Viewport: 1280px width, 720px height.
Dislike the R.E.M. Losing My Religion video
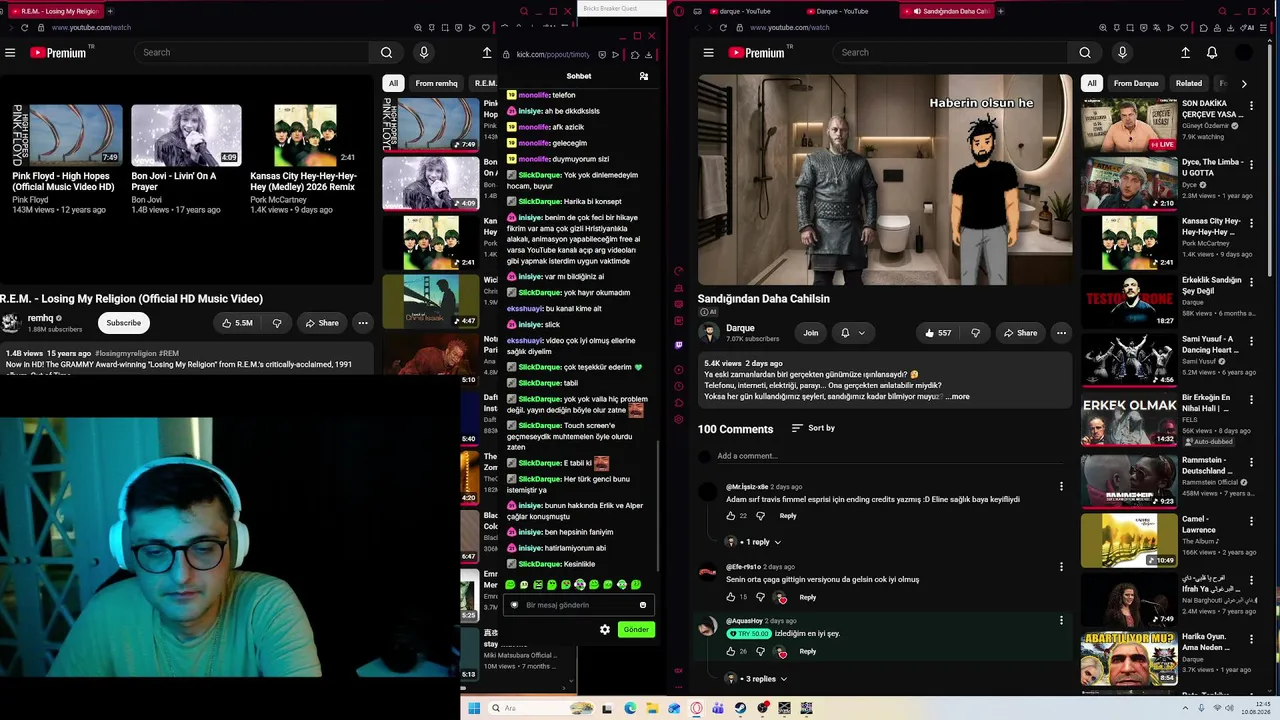pyautogui.click(x=277, y=323)
